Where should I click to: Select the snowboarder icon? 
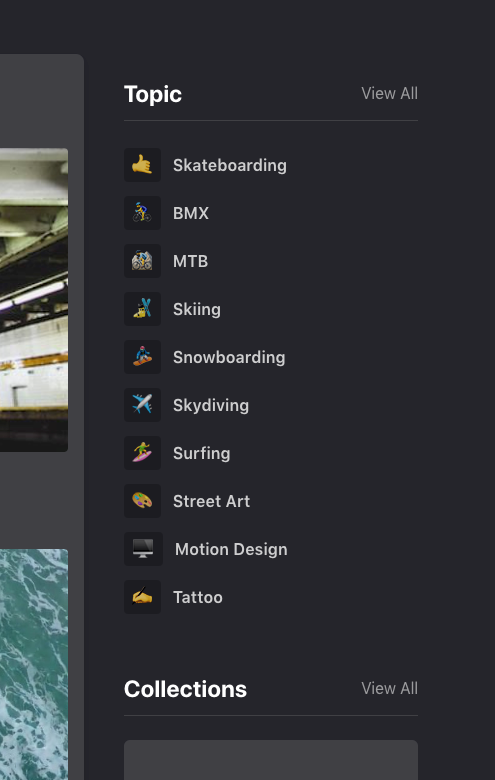tap(142, 357)
